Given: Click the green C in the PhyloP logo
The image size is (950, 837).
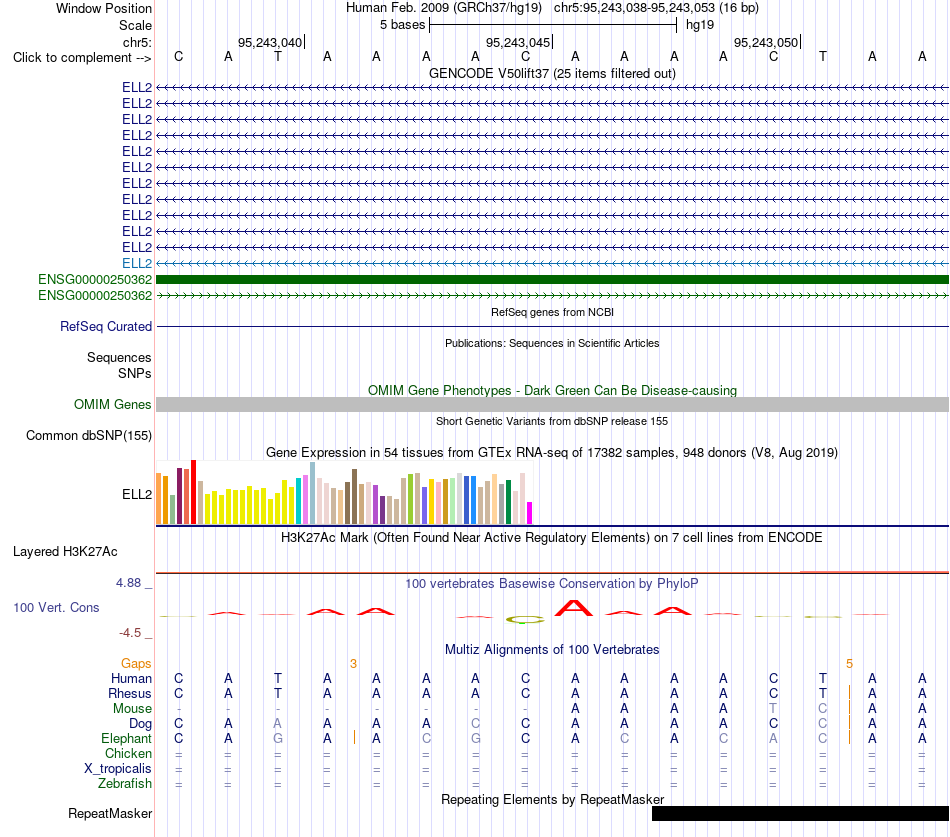Looking at the screenshot, I should (x=525, y=619).
